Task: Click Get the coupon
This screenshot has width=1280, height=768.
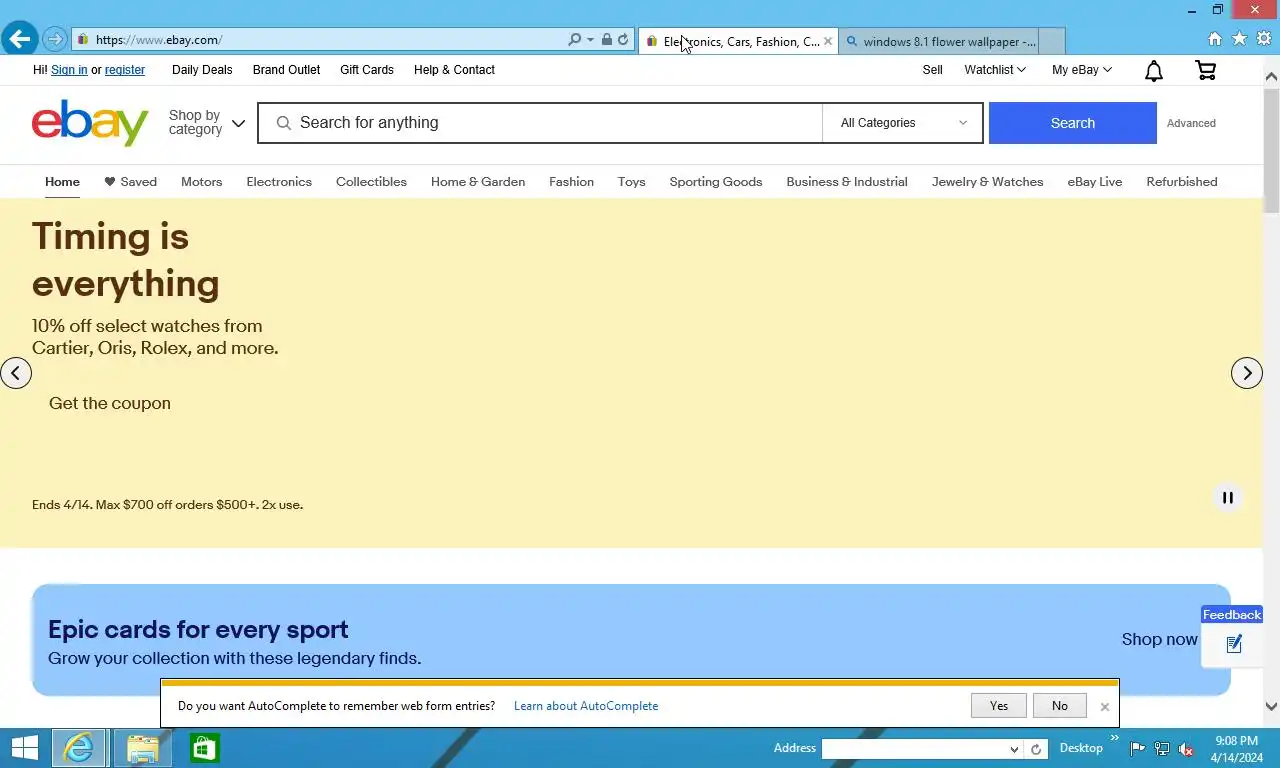Action: click(110, 403)
